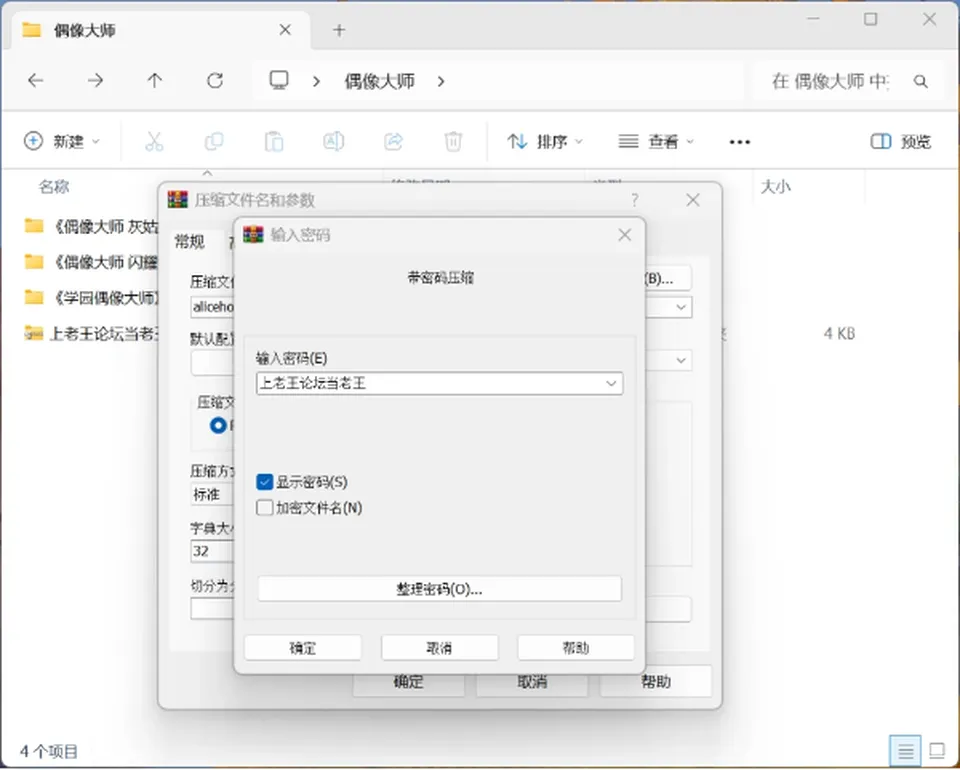Click 取消 in the password dialog
Image resolution: width=960 pixels, height=770 pixels.
coord(440,648)
